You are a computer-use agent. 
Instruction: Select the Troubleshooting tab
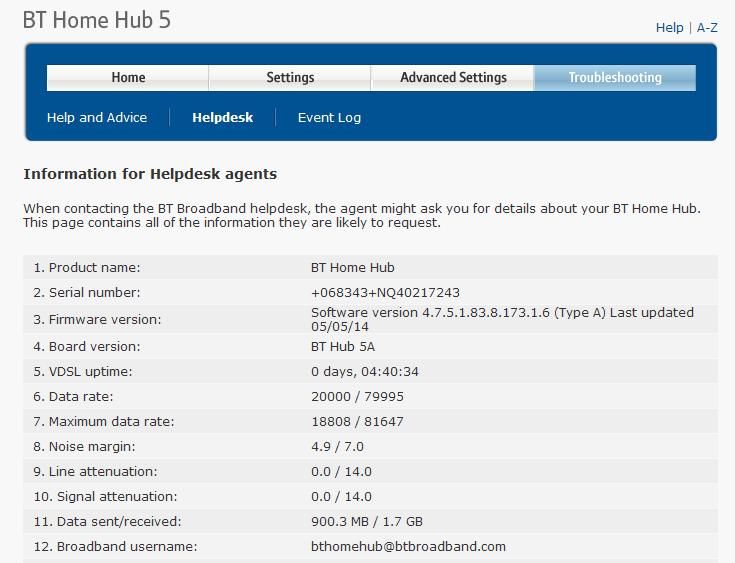615,78
